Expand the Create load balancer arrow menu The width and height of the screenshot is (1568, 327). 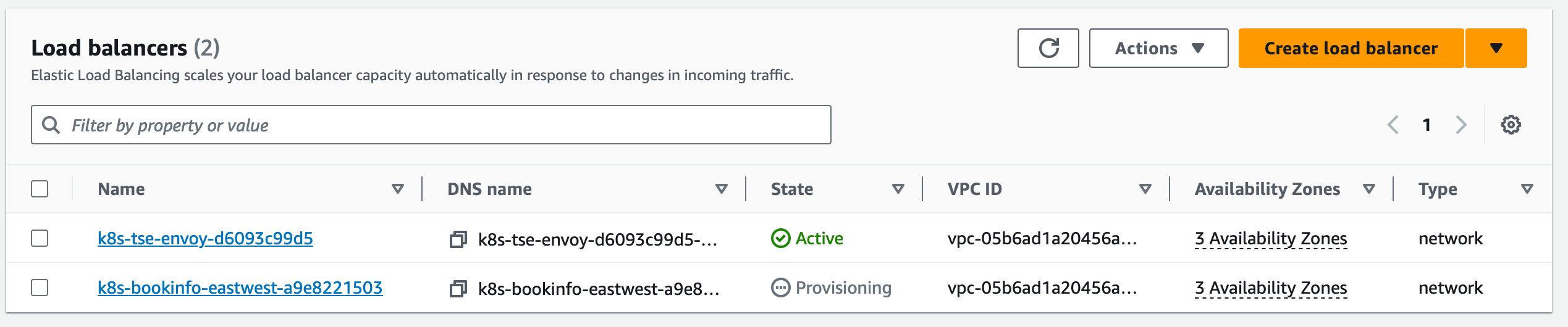click(1496, 48)
